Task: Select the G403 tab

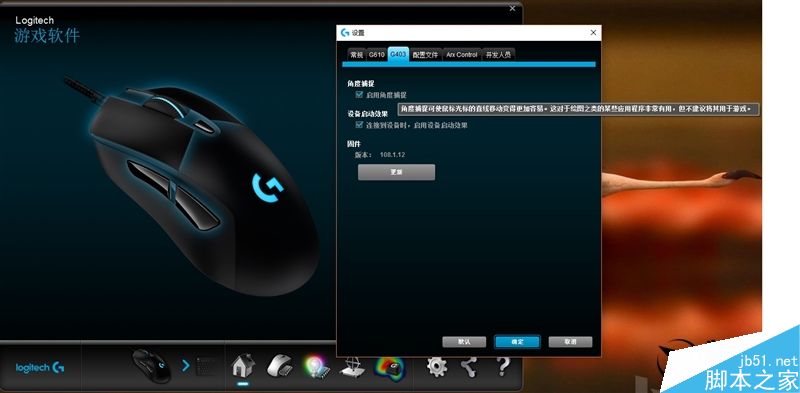Action: (398, 54)
